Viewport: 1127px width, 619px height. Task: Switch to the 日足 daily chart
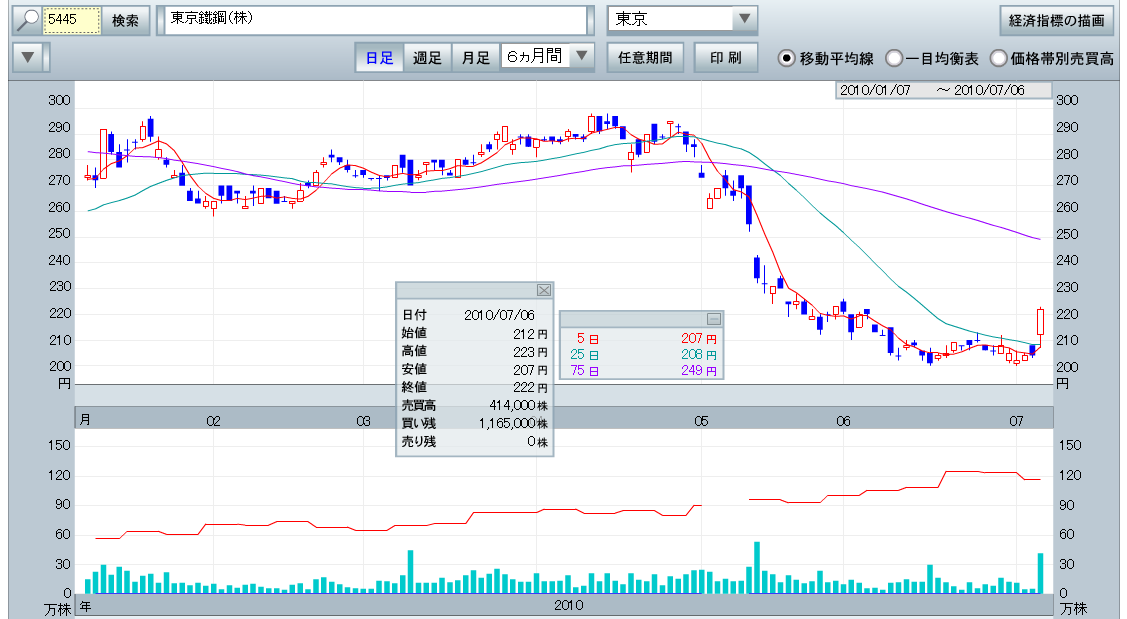[x=379, y=58]
